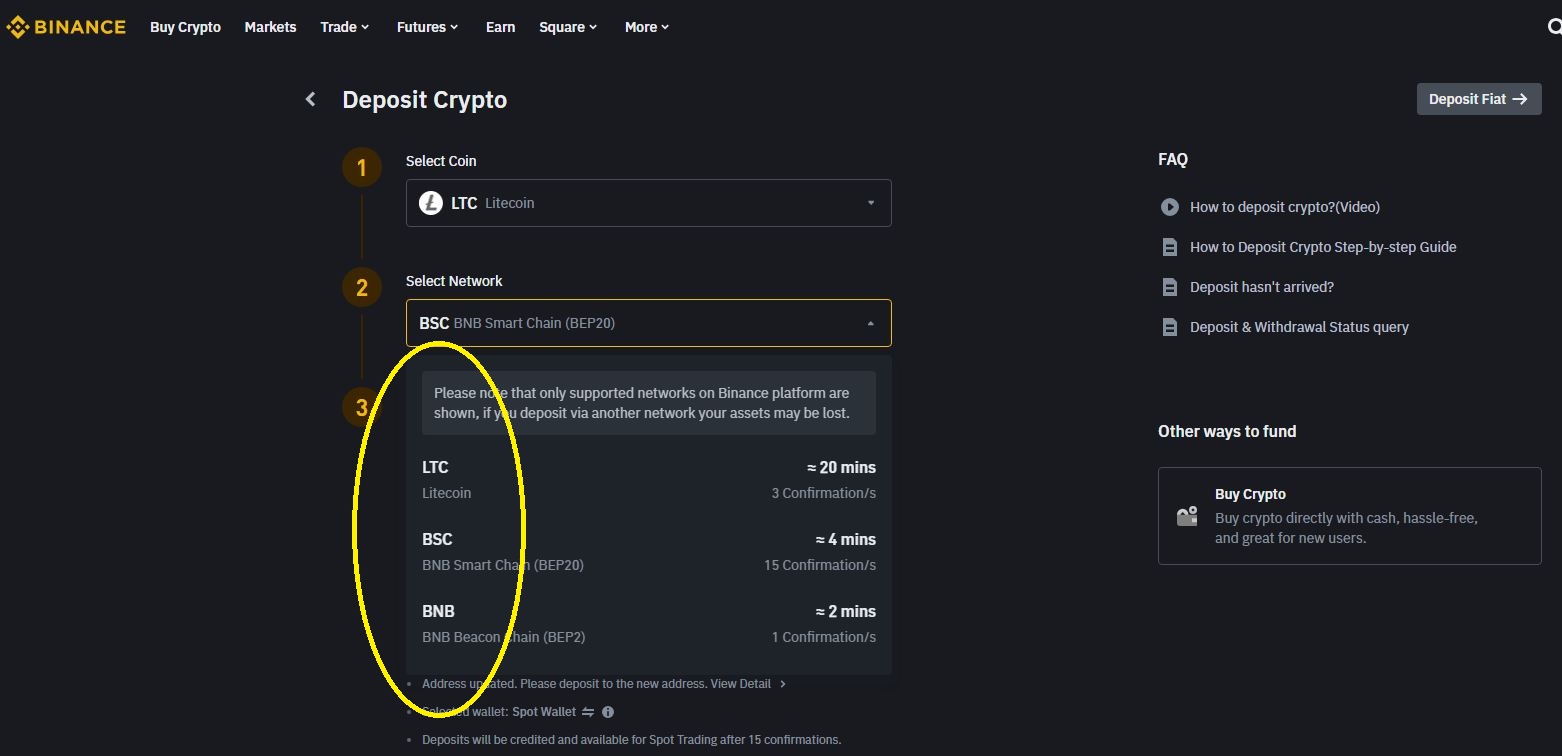Open the Select Coin dropdown arrow
Screen dimensions: 1562x756
(x=870, y=203)
